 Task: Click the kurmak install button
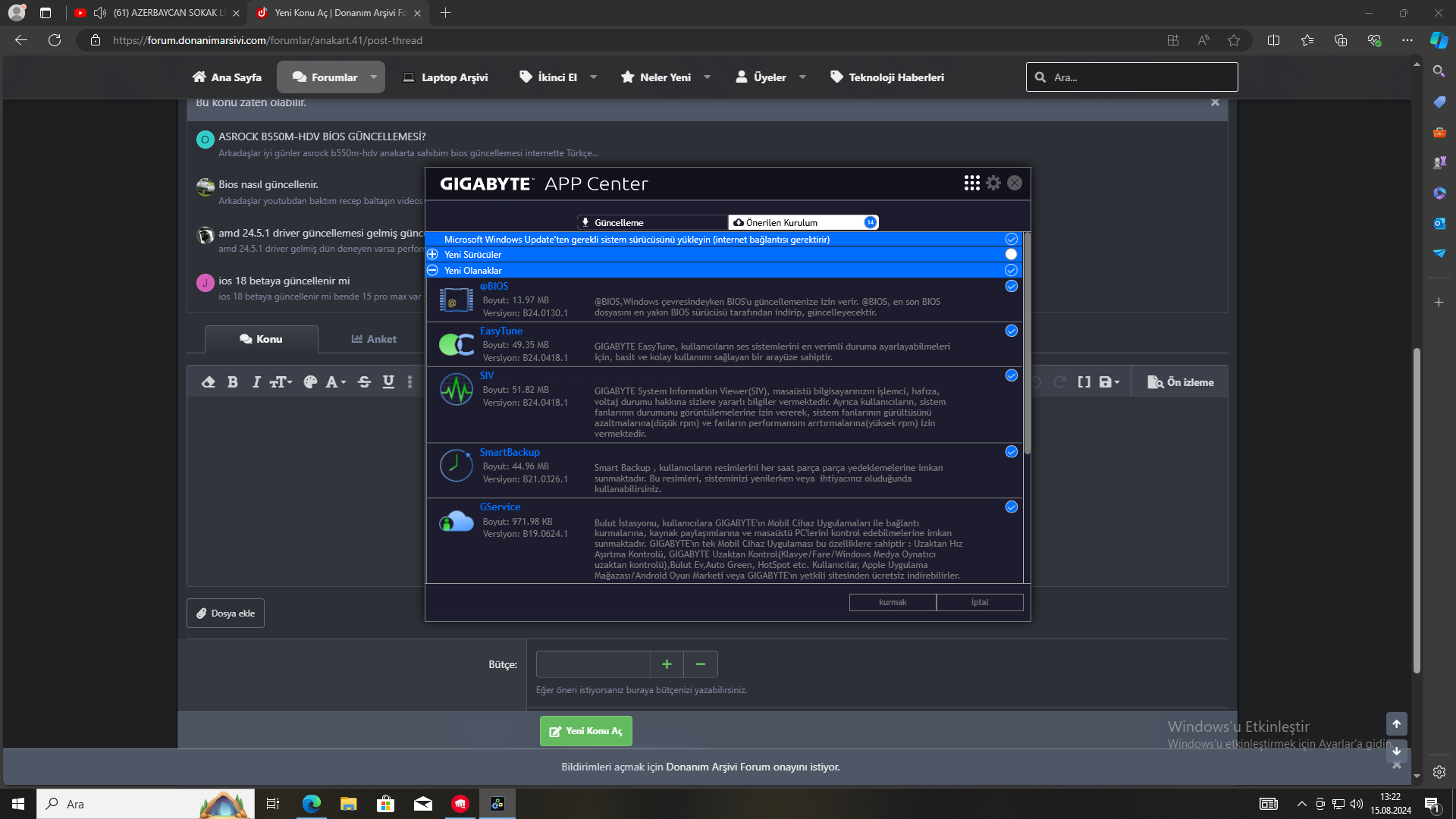(893, 602)
